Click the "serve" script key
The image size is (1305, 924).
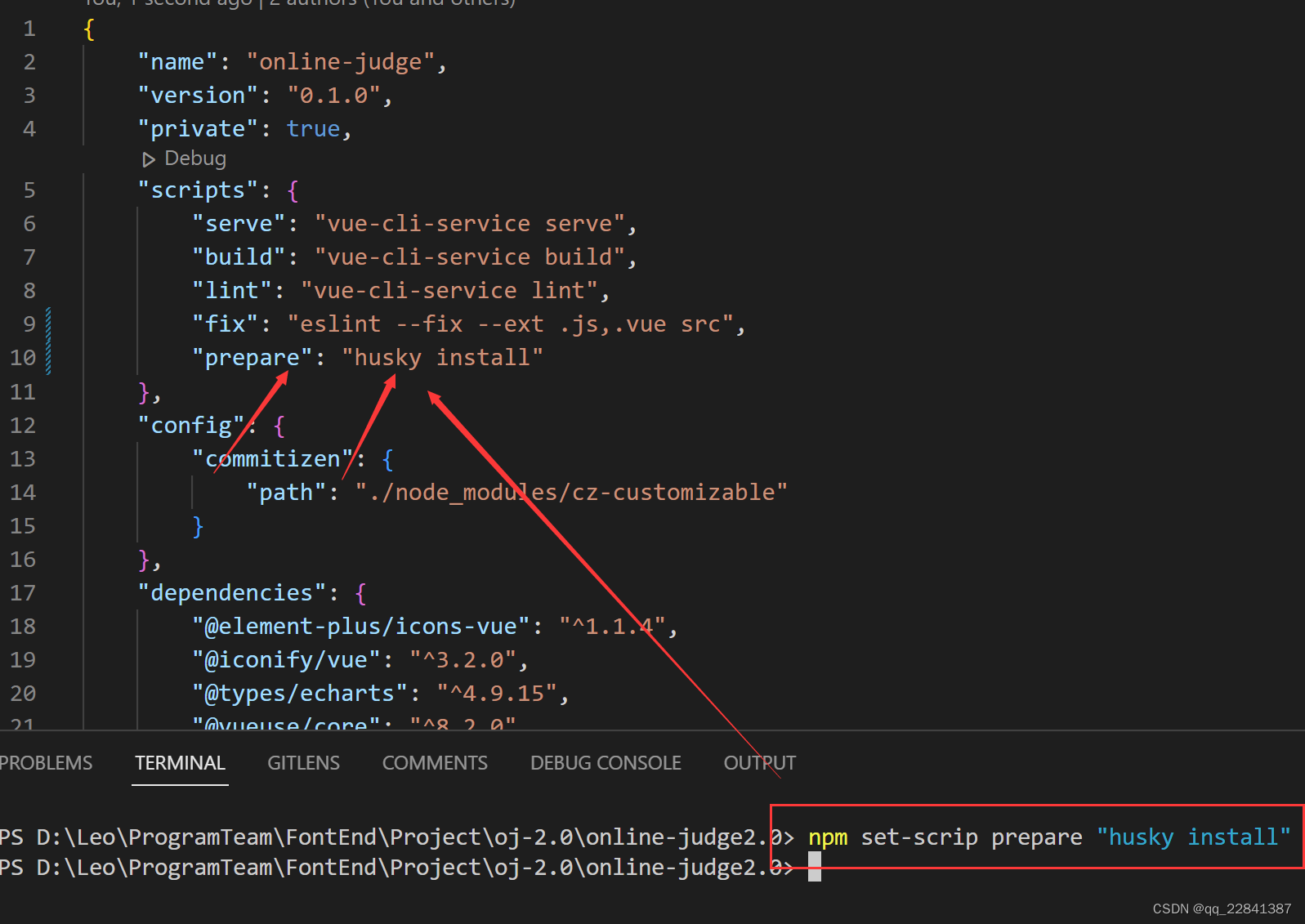click(x=239, y=224)
